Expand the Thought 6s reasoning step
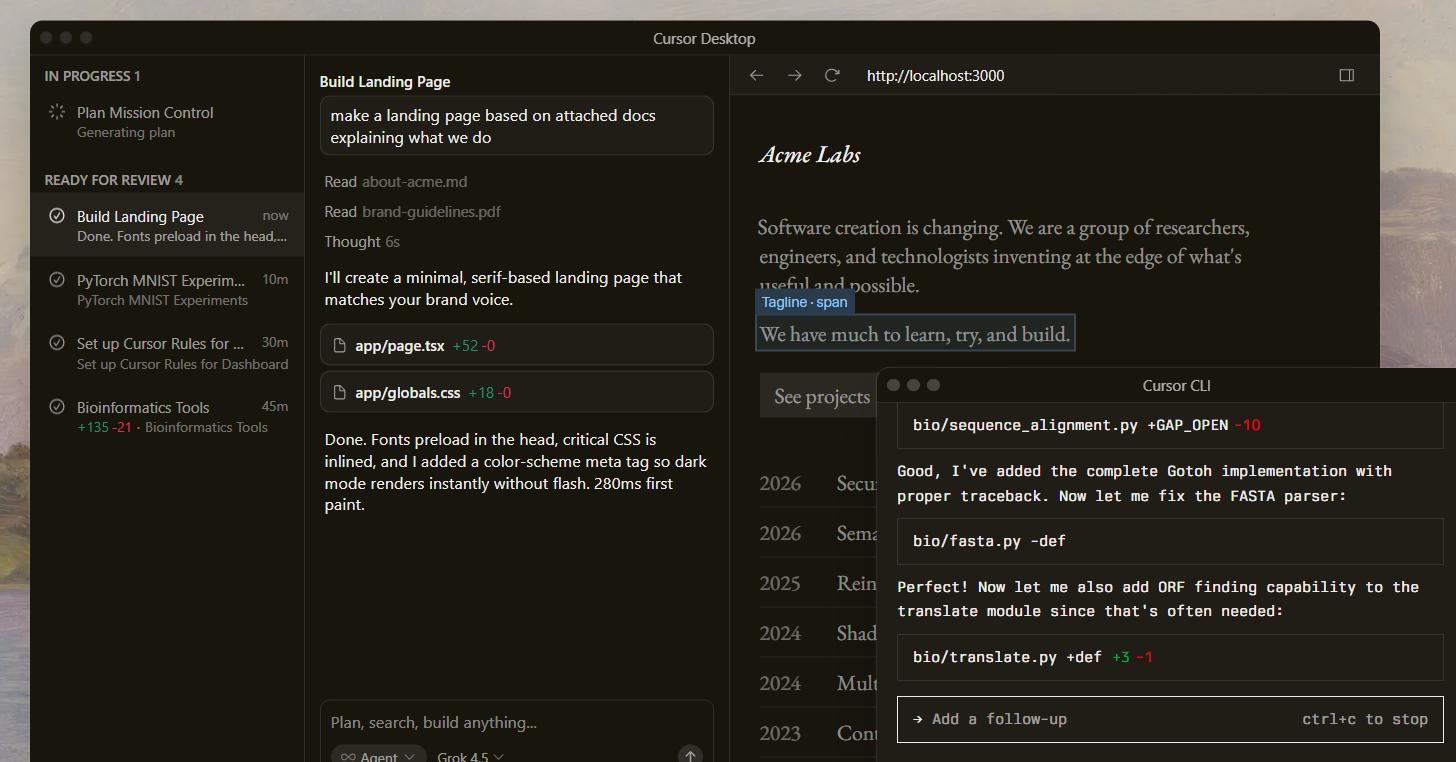The width and height of the screenshot is (1456, 762). coord(362,242)
